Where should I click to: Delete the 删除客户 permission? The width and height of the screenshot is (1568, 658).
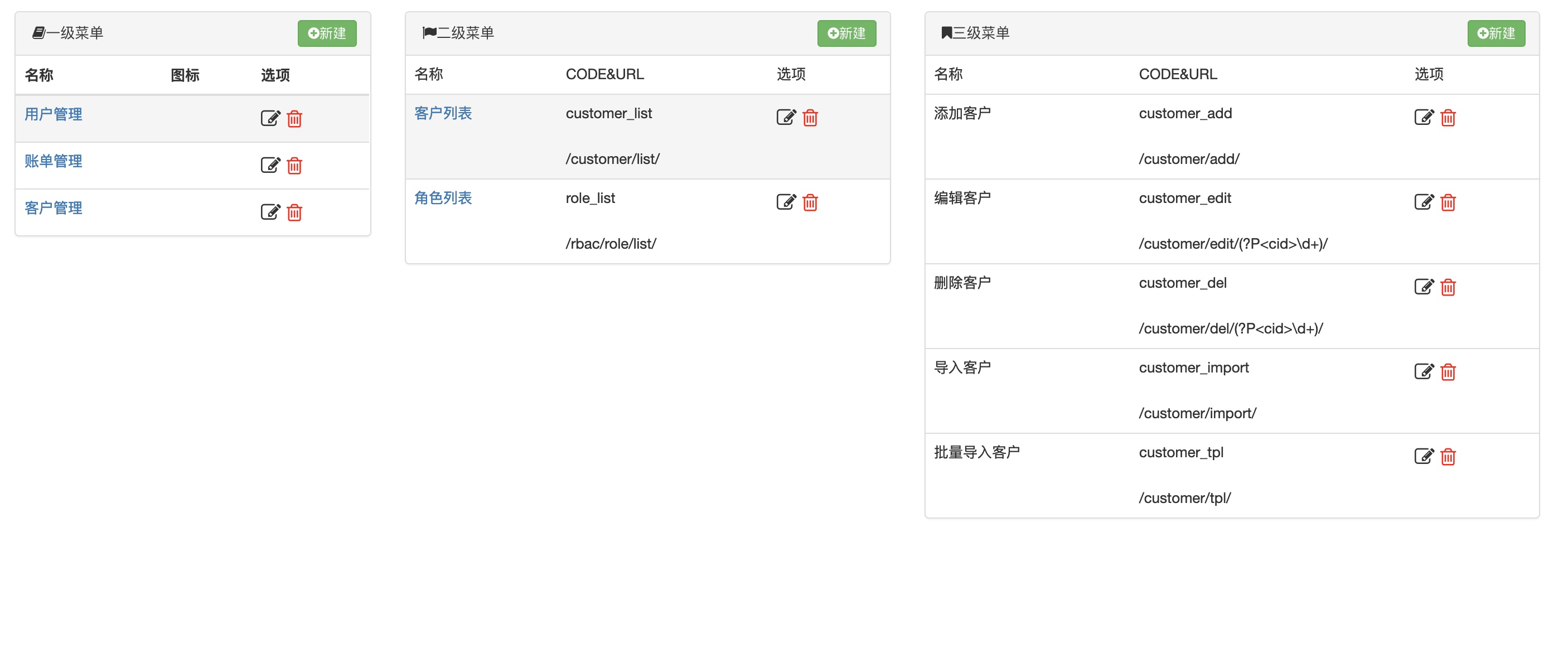[x=1448, y=286]
